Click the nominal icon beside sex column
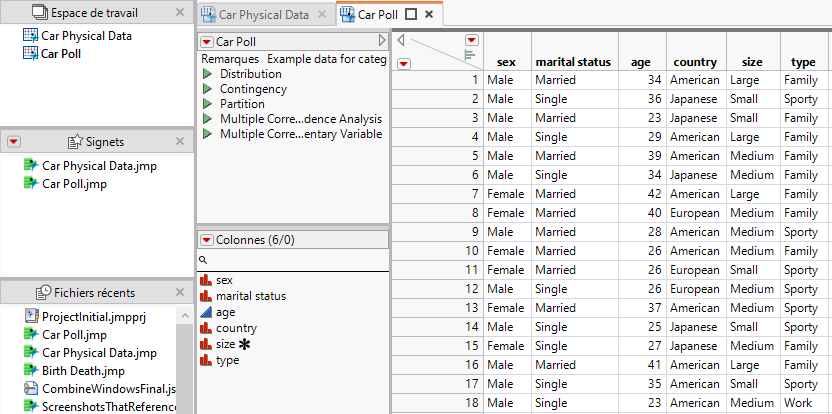Viewport: 832px width, 414px height. (207, 280)
